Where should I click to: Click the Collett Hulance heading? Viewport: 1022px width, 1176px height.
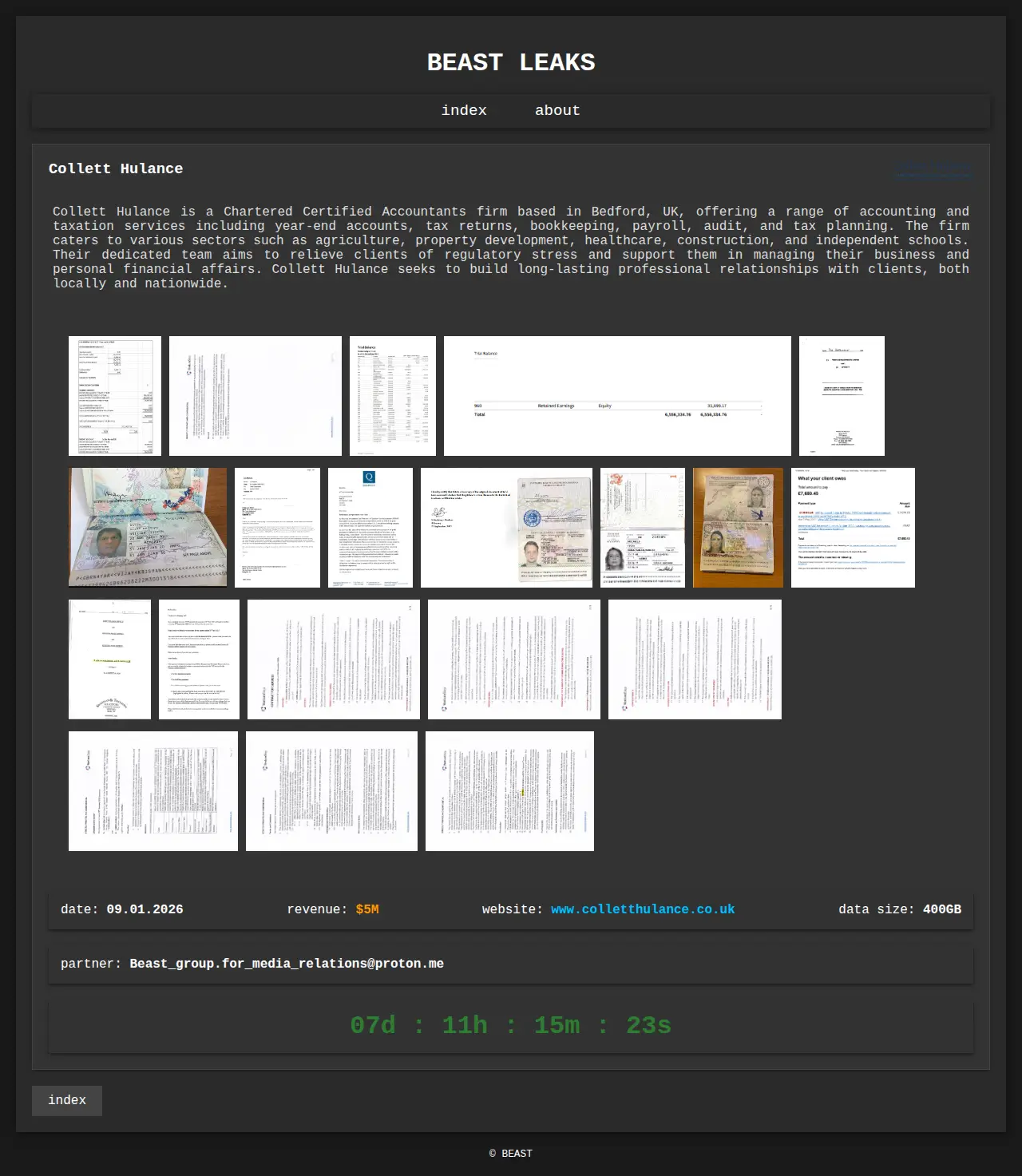pos(116,168)
